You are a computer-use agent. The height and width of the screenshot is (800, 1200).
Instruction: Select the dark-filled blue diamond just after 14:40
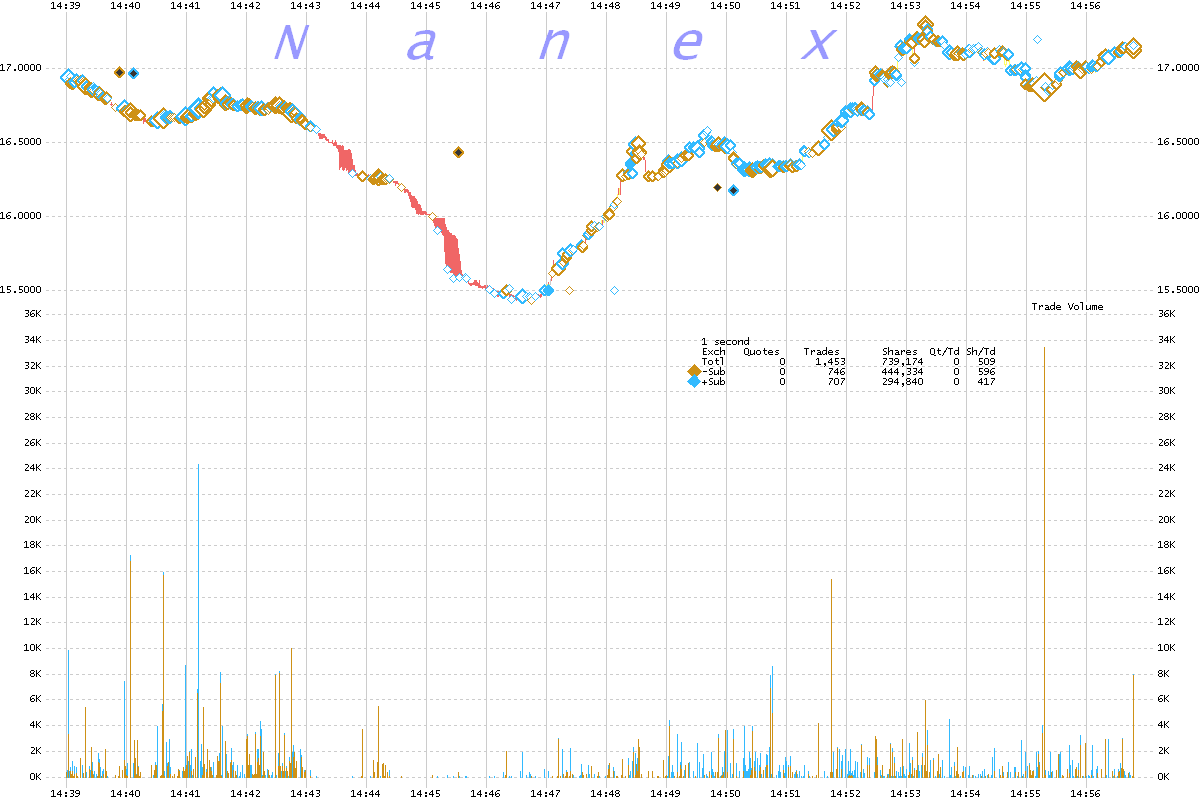click(x=134, y=73)
